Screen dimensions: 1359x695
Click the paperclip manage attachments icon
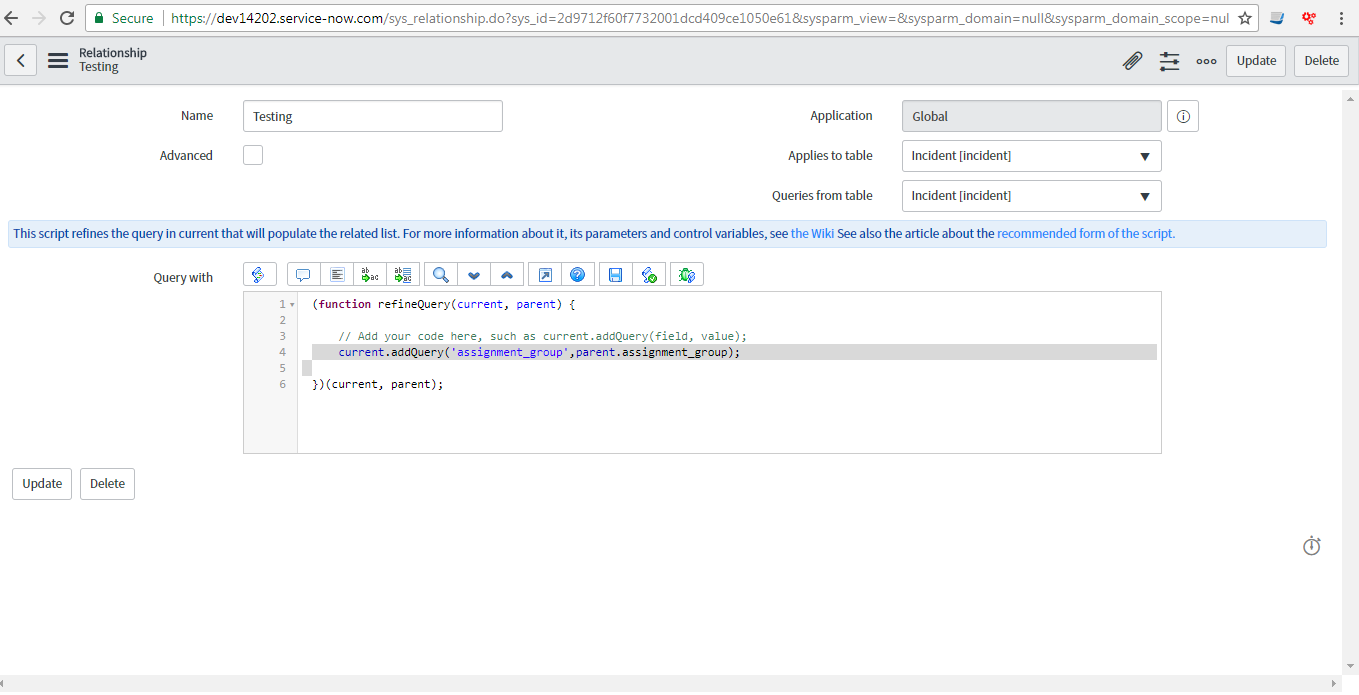(1132, 61)
